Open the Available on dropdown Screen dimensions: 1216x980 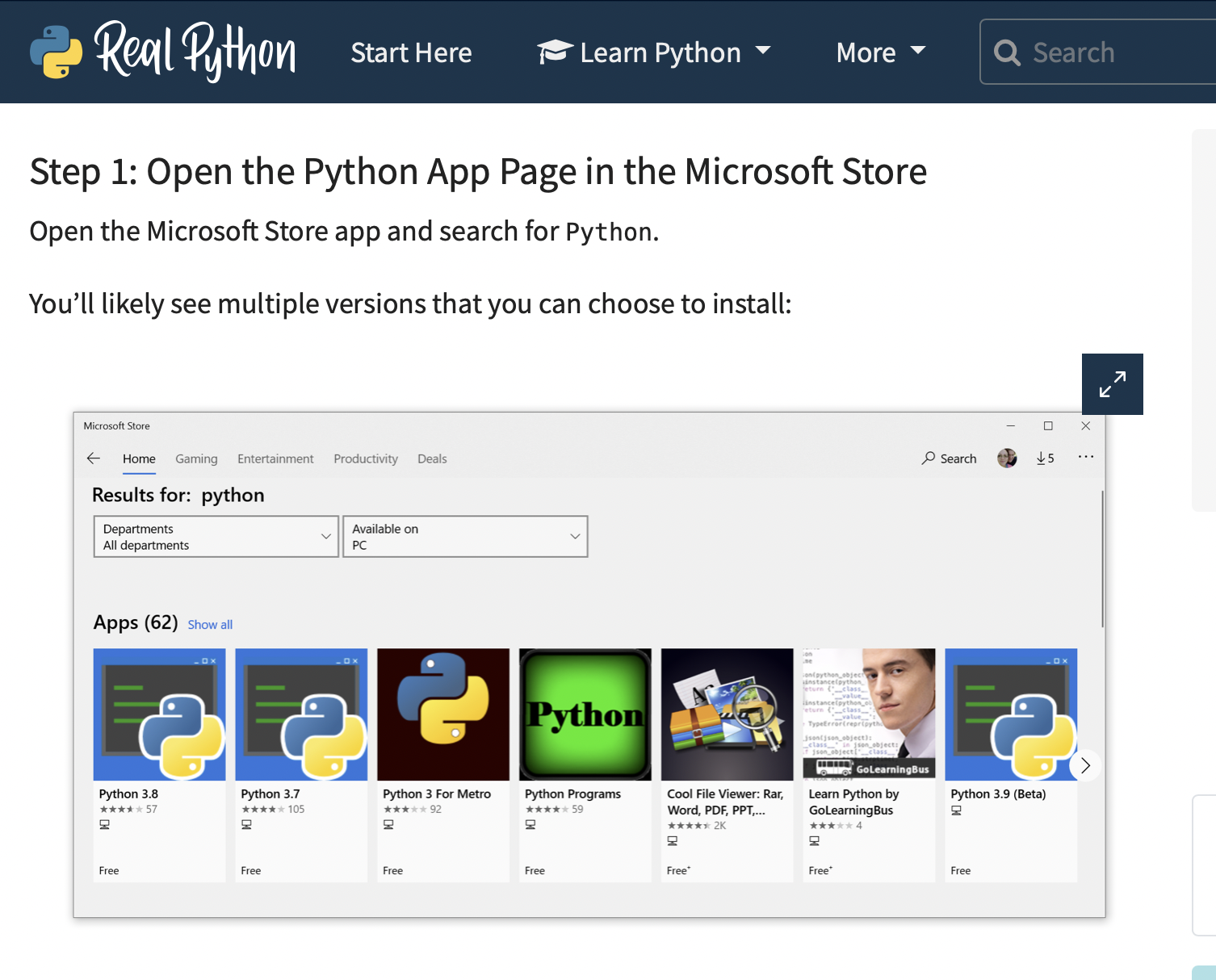pyautogui.click(x=465, y=537)
